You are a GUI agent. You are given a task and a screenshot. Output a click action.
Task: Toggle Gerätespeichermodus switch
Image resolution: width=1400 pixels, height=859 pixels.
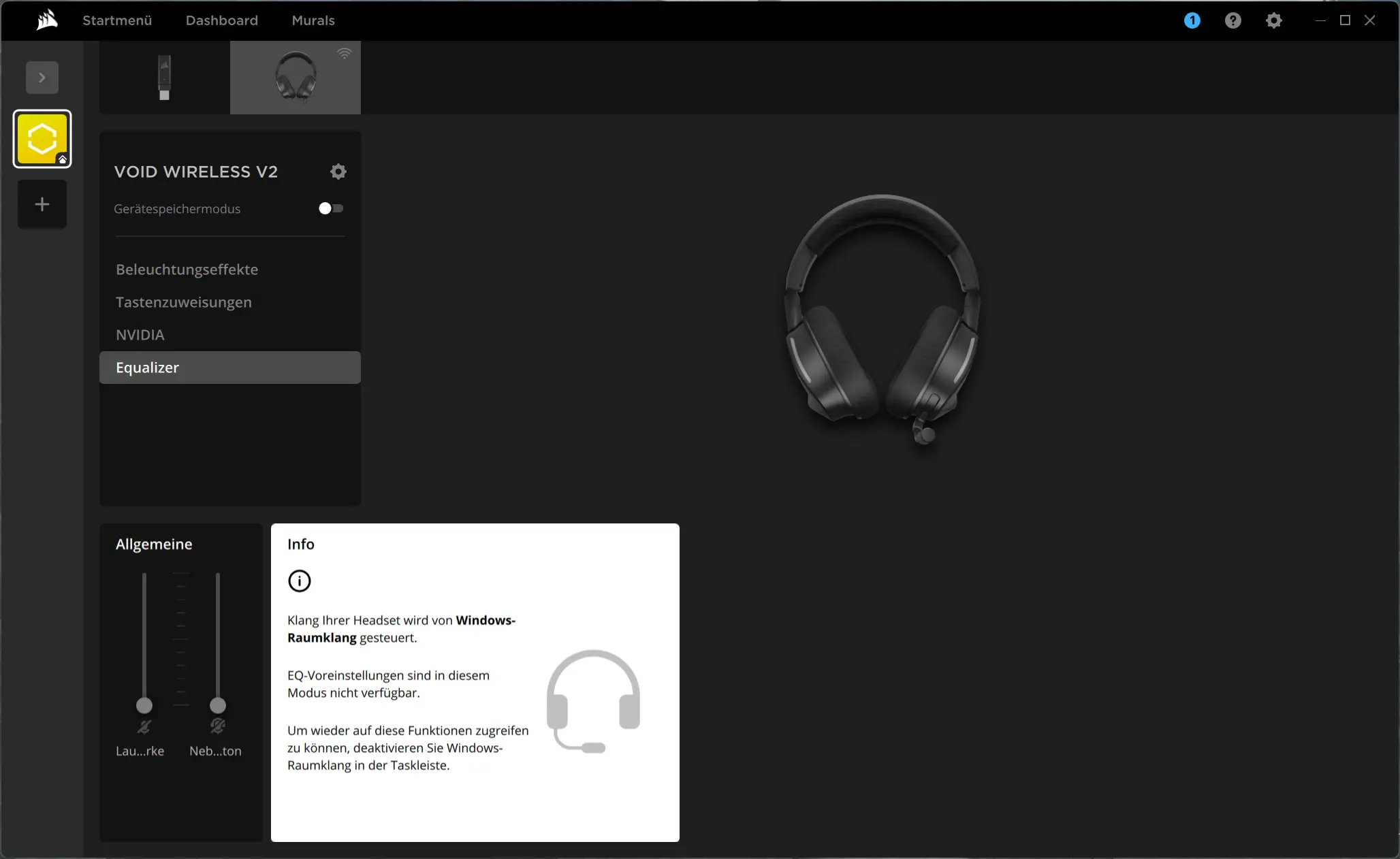pos(331,208)
